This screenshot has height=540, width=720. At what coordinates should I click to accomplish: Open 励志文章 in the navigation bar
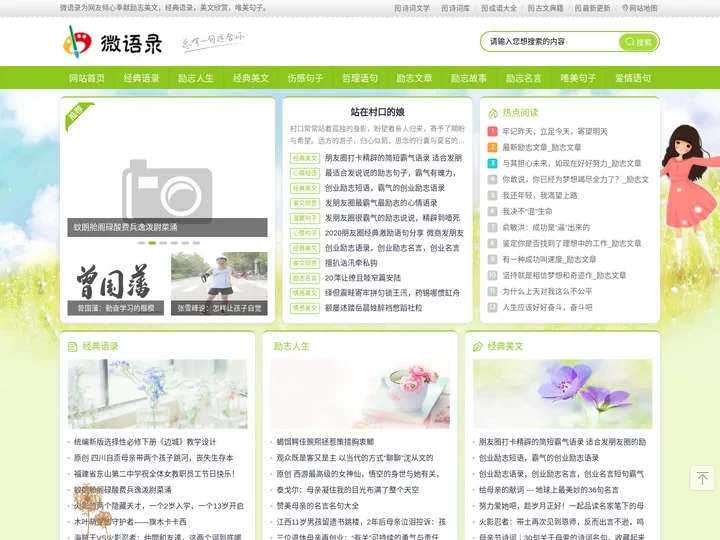pyautogui.click(x=415, y=78)
